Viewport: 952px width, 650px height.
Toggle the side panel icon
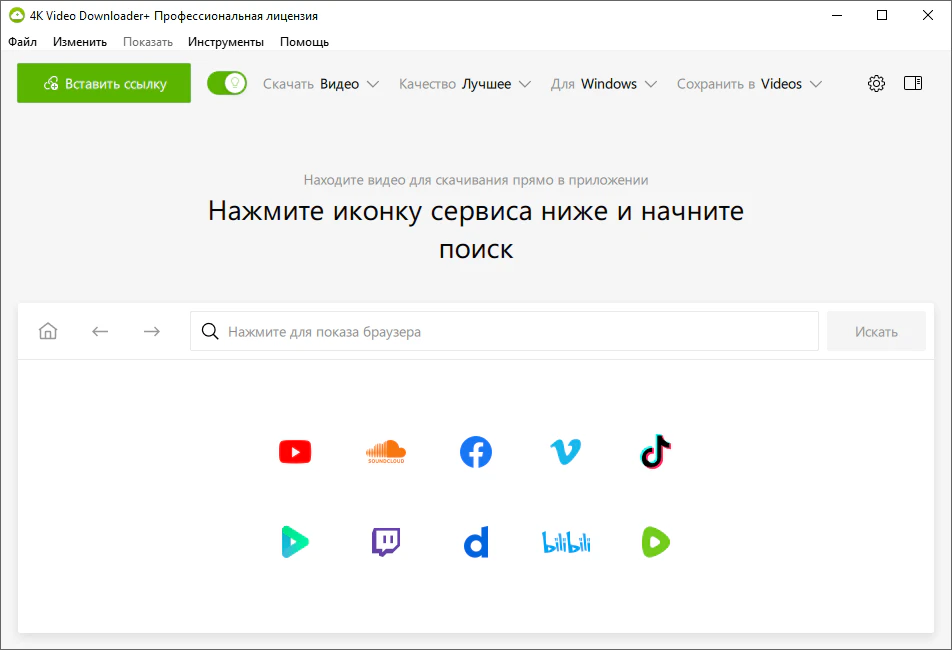point(913,84)
